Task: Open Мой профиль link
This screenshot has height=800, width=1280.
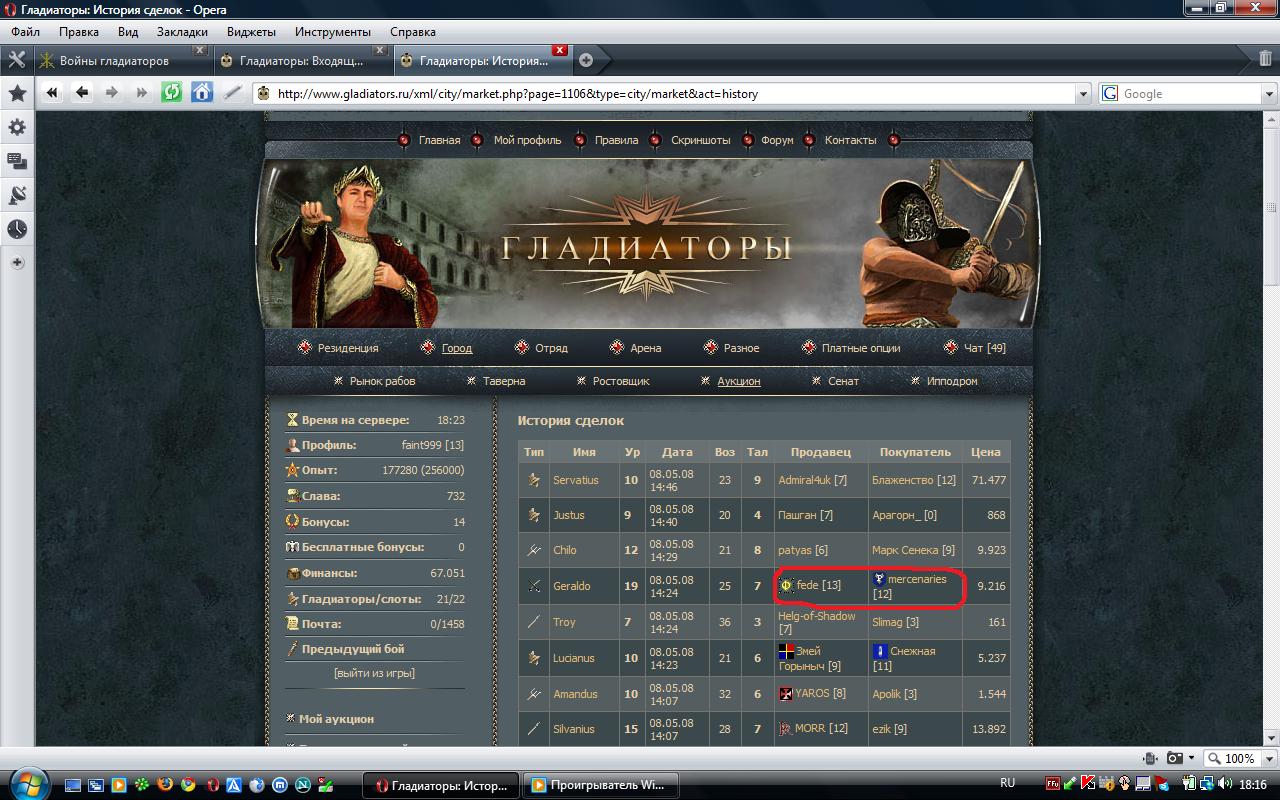Action: click(527, 140)
